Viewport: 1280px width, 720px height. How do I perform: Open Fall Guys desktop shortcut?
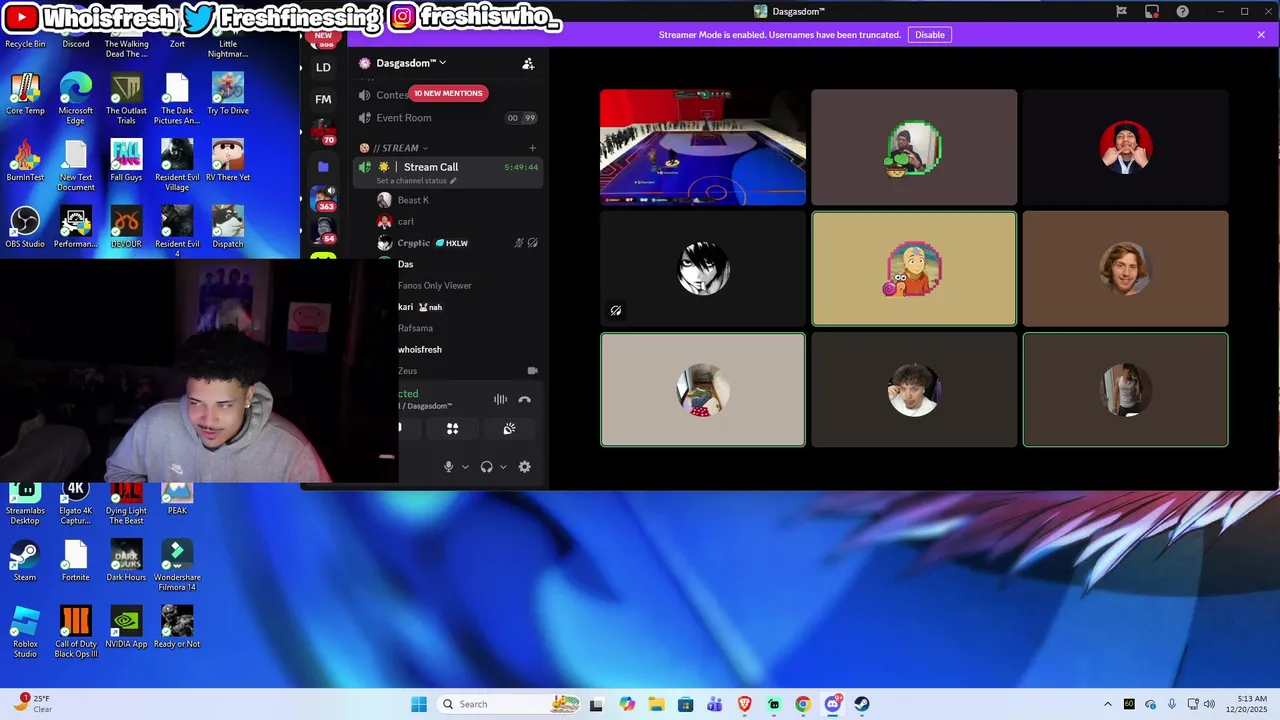(126, 161)
